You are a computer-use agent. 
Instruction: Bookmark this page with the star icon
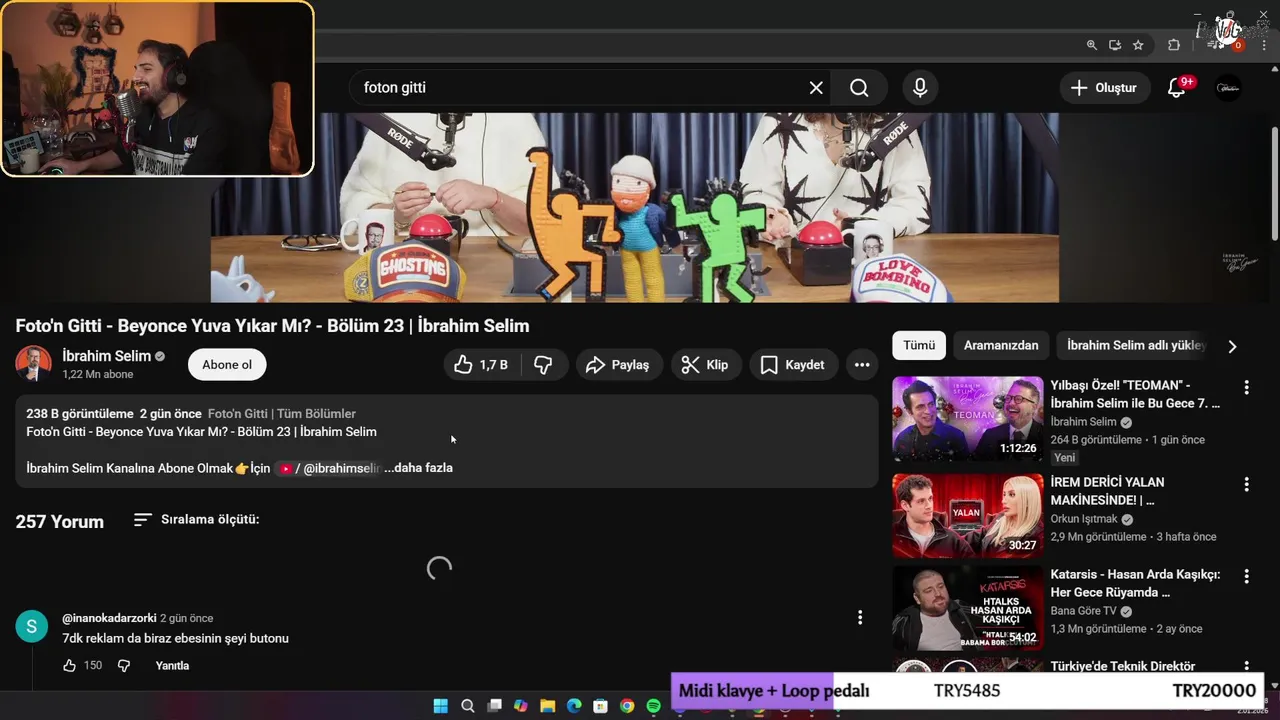point(1138,45)
